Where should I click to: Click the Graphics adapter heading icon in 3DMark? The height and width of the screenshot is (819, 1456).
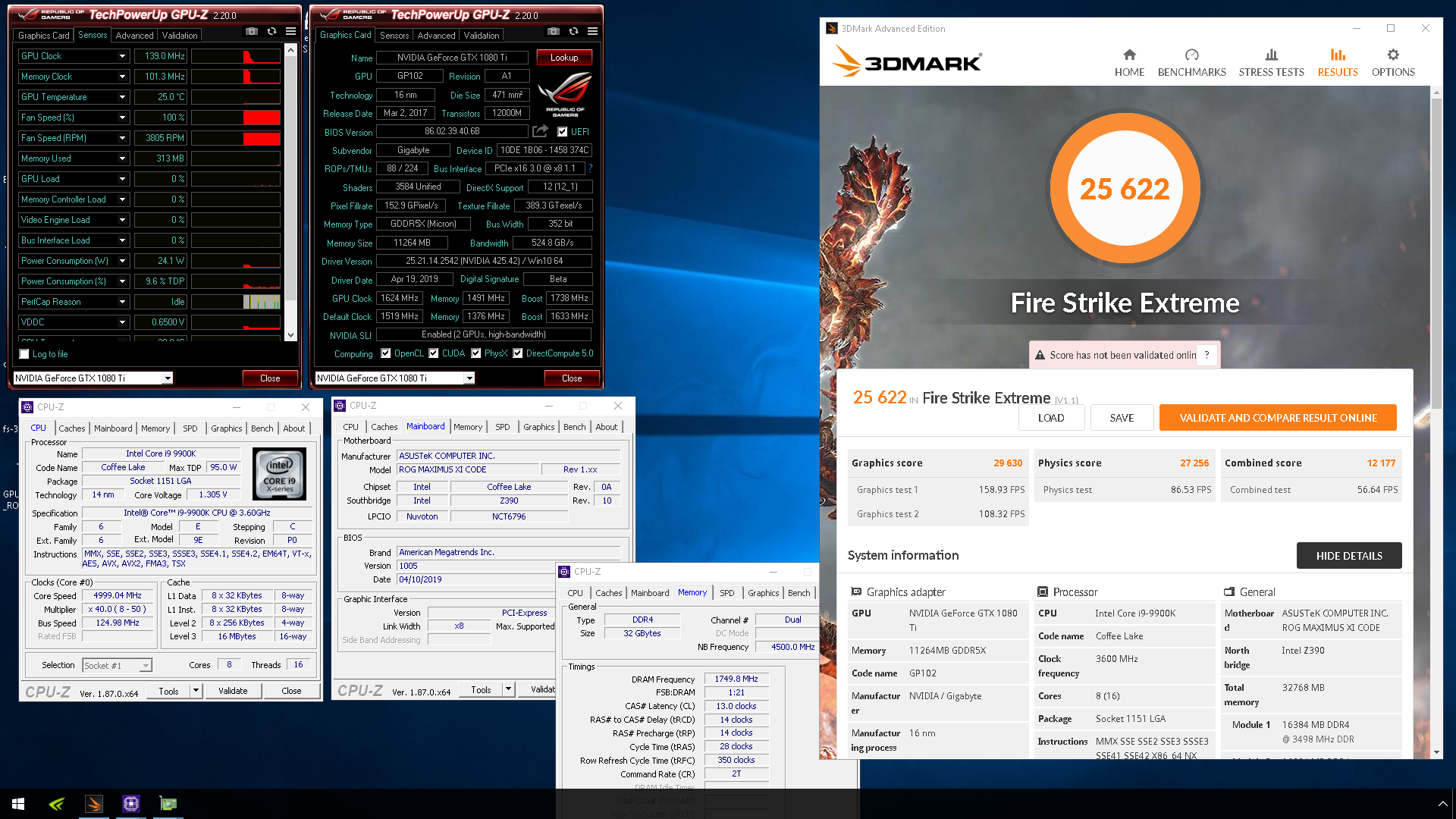click(x=856, y=591)
